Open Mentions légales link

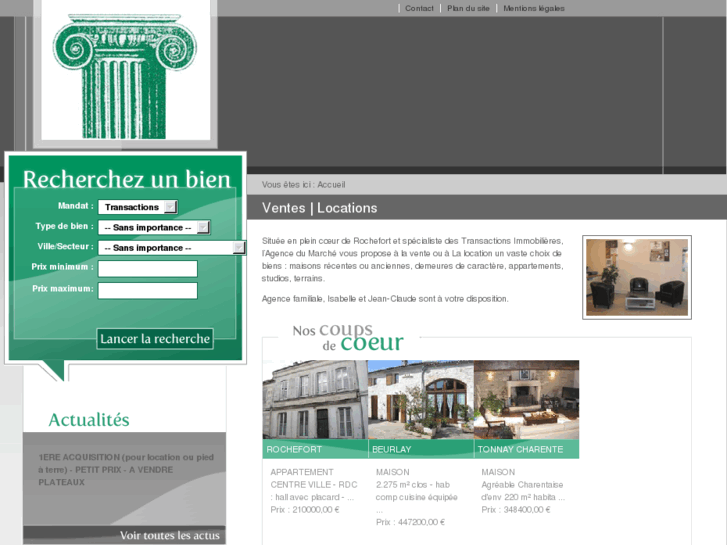[534, 8]
